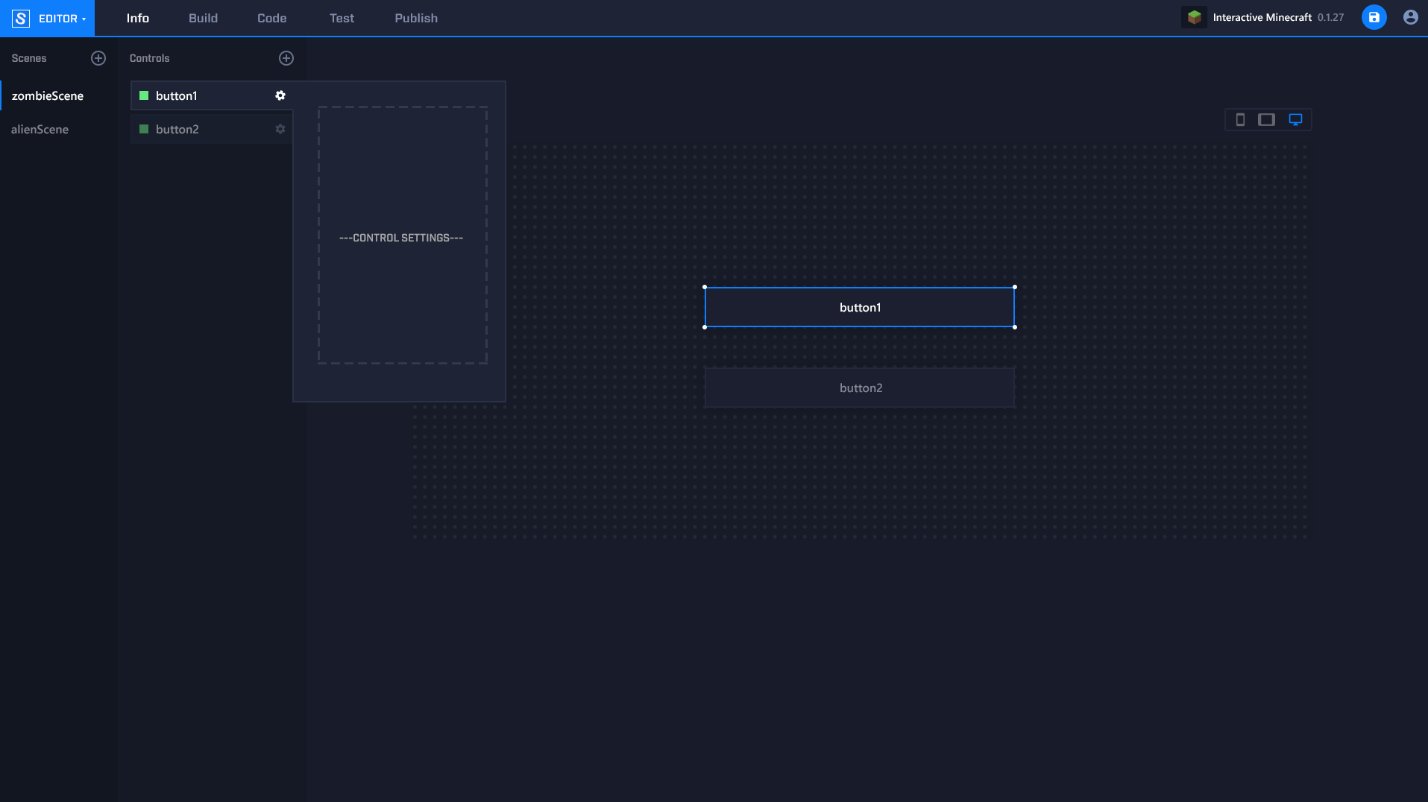1428x802 pixels.
Task: Click the Interactive Minecraft project thumbnail icon
Action: (1194, 17)
